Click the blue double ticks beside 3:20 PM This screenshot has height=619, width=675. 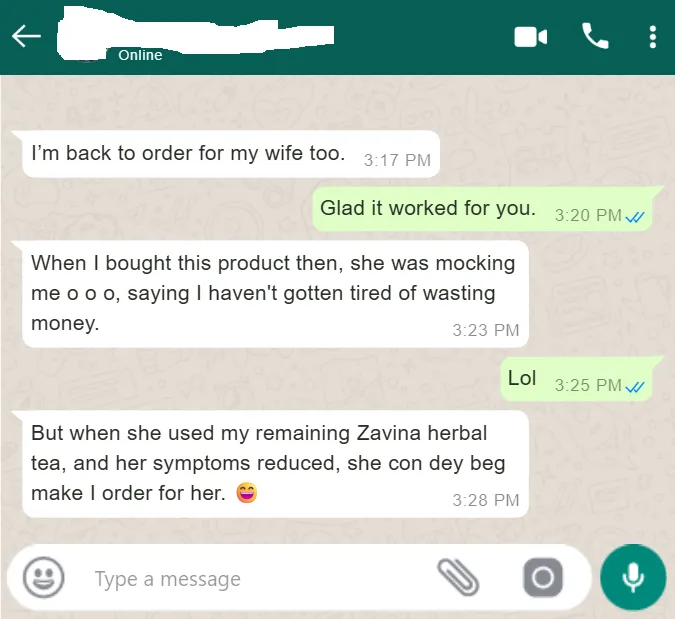(x=635, y=217)
